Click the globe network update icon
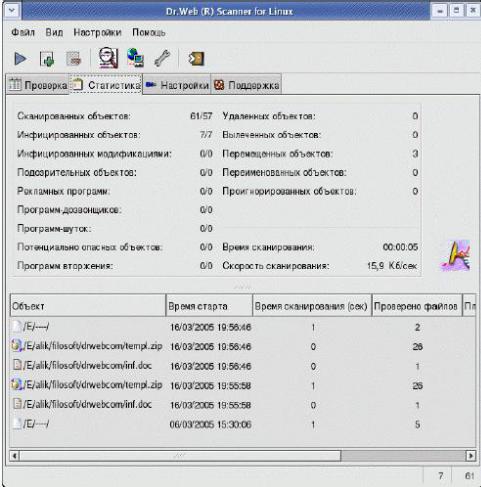 point(136,58)
